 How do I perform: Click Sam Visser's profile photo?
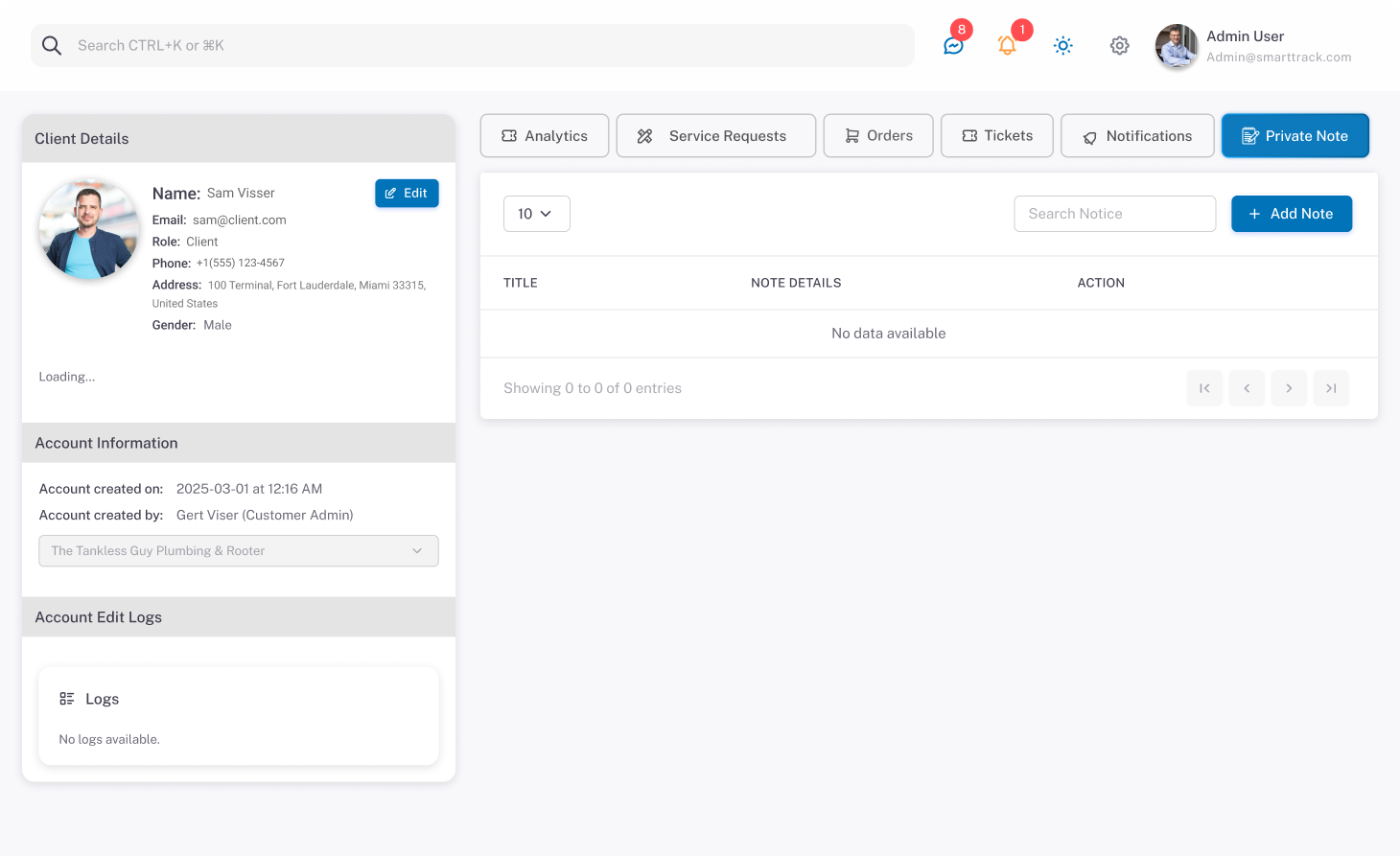tap(88, 230)
